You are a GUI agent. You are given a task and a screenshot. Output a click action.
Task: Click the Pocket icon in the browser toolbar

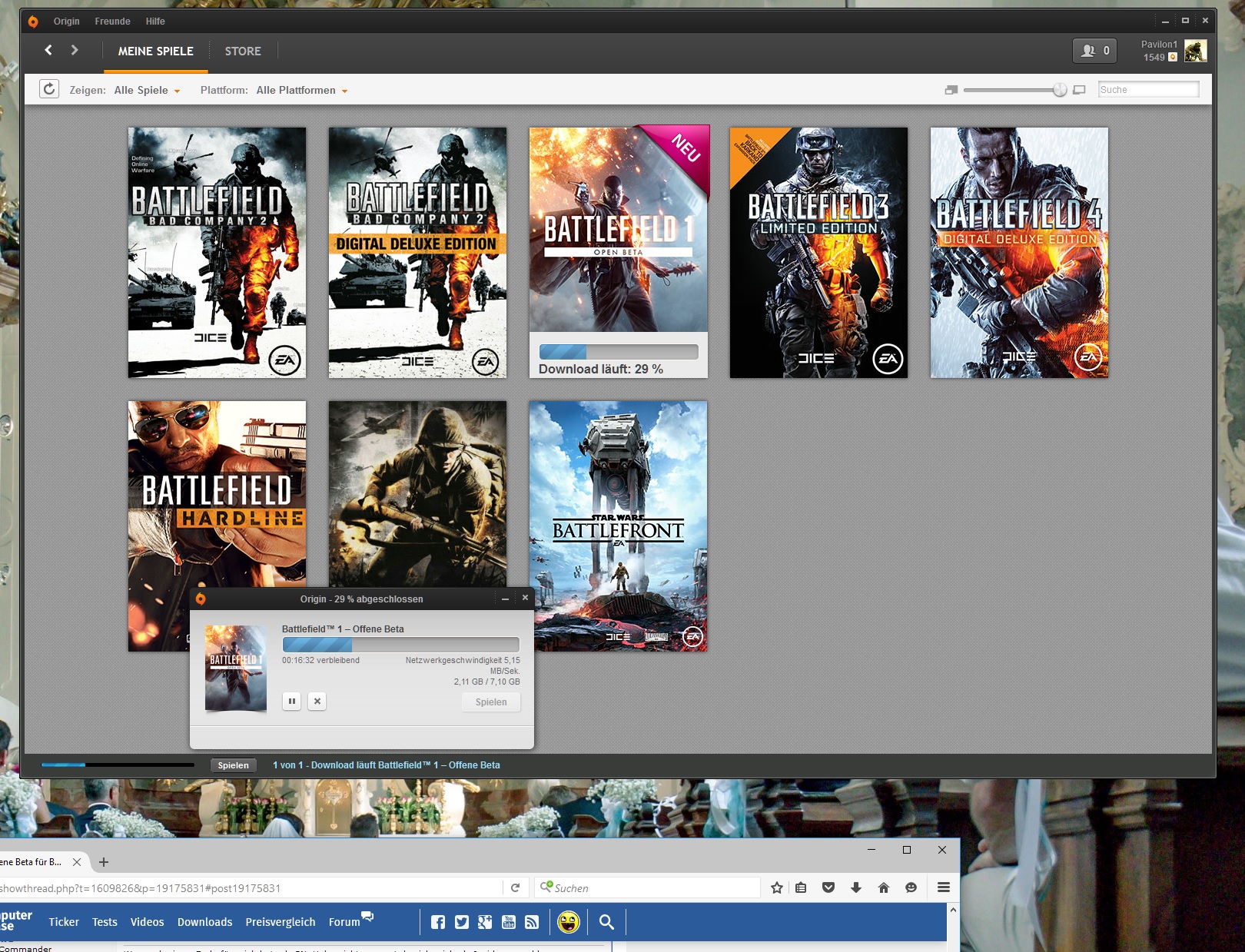828,887
